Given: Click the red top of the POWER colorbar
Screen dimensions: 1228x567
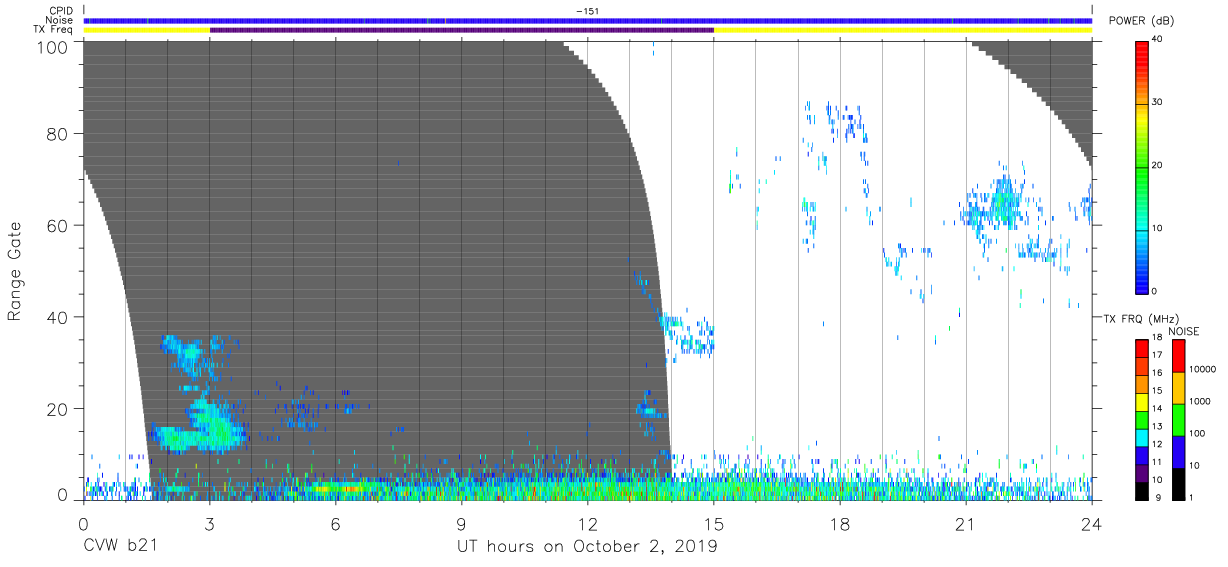Looking at the screenshot, I should 1142,50.
